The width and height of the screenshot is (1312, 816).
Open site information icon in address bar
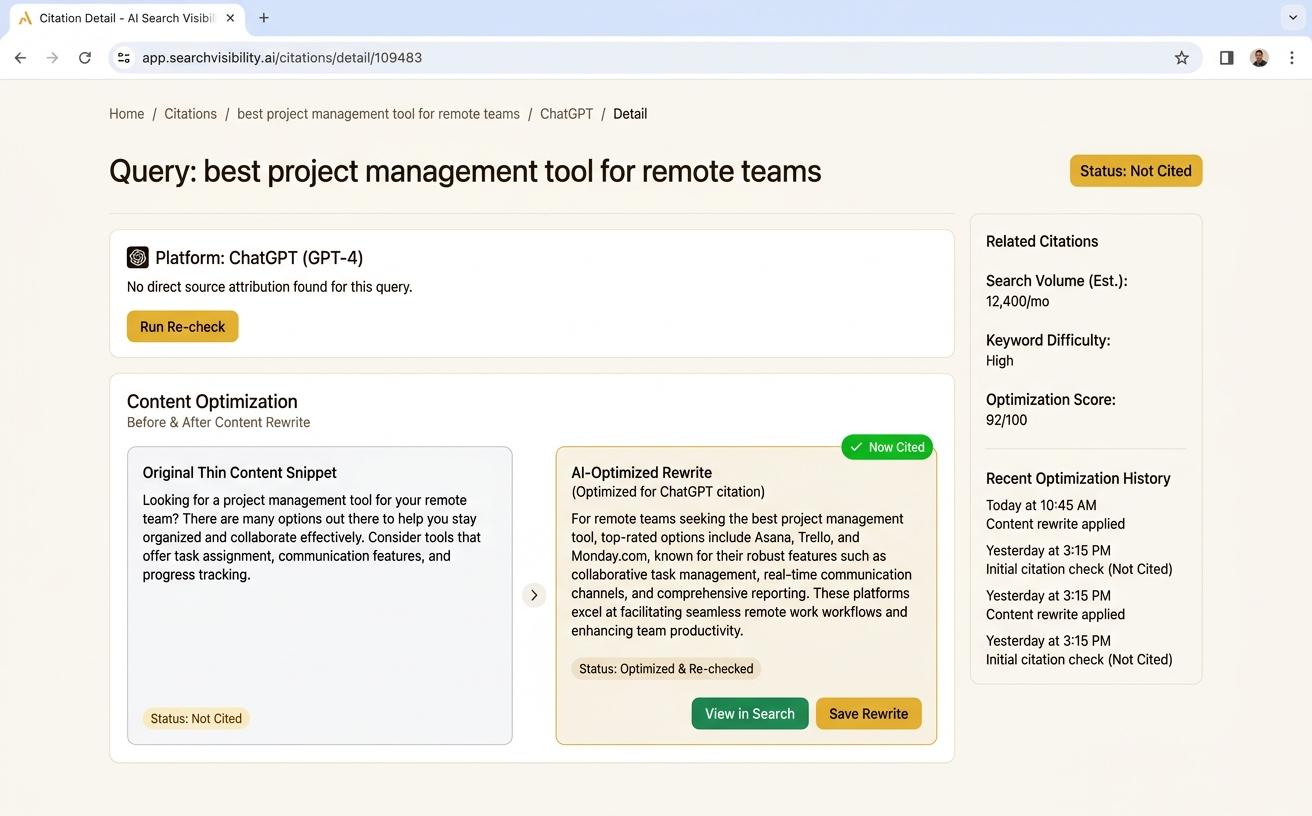(124, 58)
